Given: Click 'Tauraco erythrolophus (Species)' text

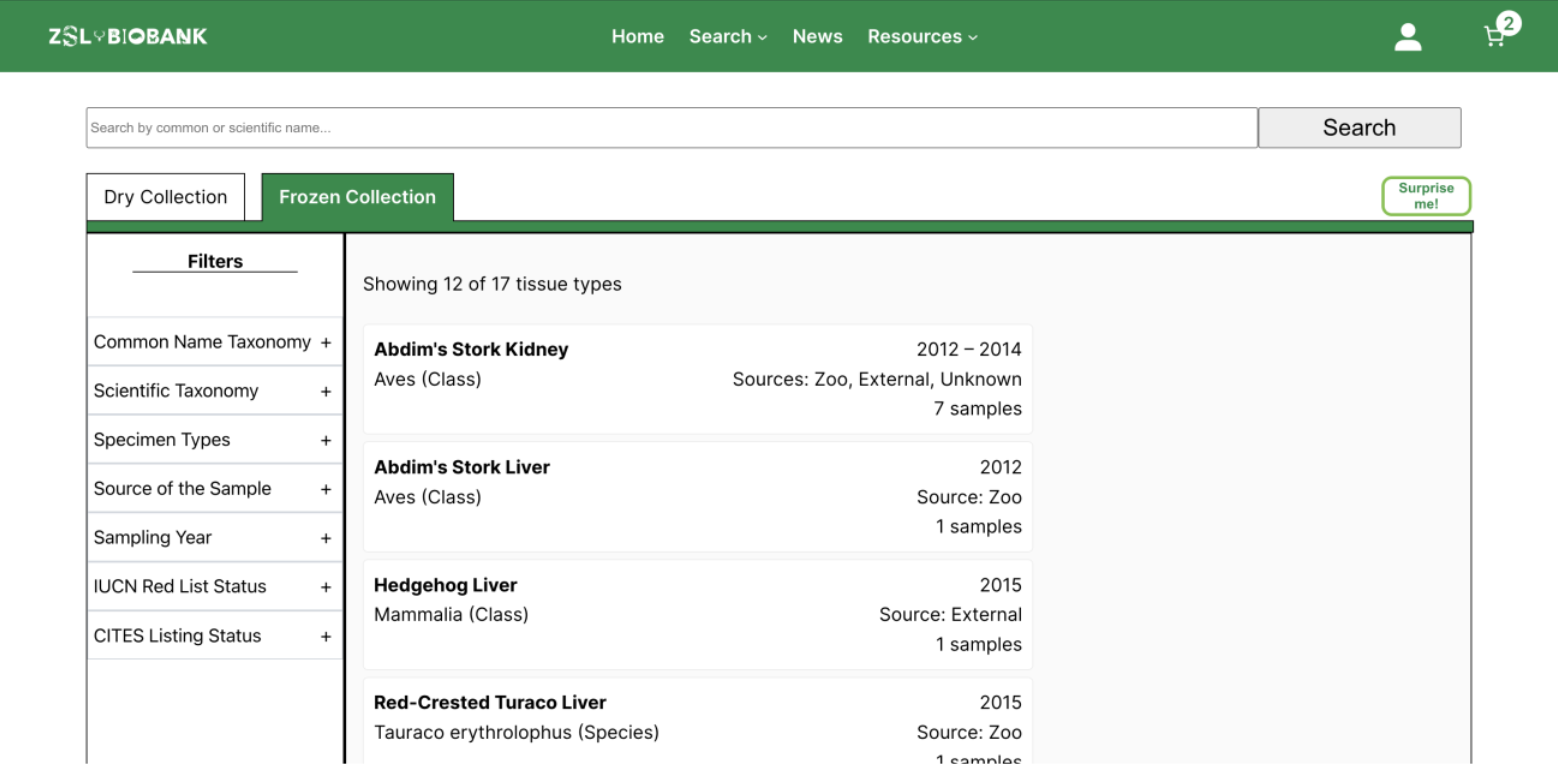Looking at the screenshot, I should [x=516, y=733].
